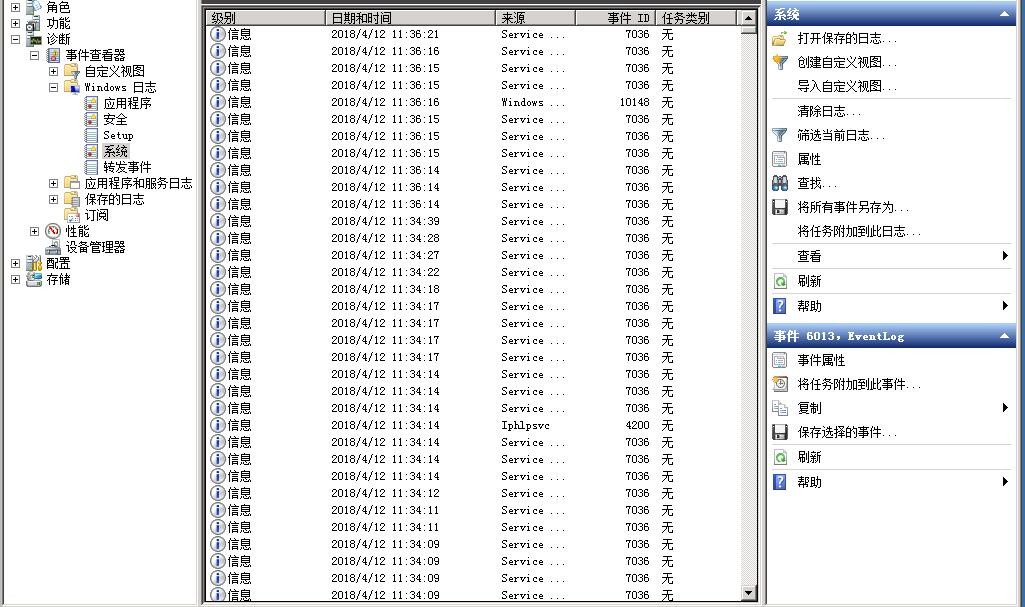Viewport: 1025px width, 607px height.
Task: Collapse the 系统 actions section header
Action: click(1004, 14)
